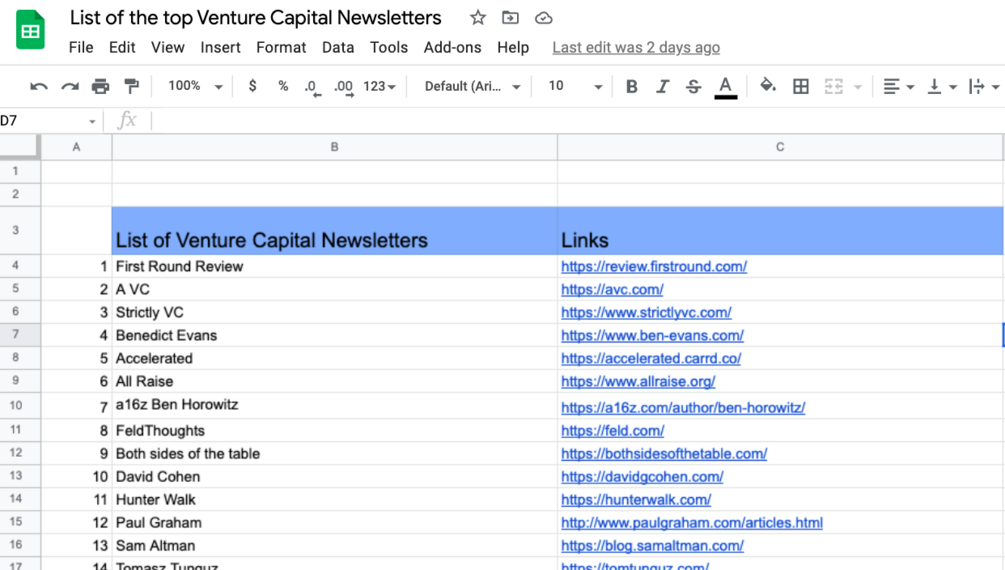The image size is (1005, 570).
Task: Toggle italic formatting
Action: [663, 86]
